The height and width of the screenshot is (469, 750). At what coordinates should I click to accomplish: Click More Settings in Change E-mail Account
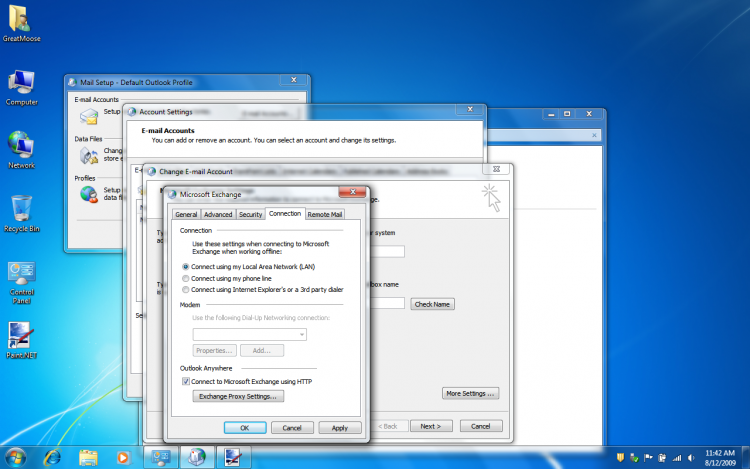(470, 393)
